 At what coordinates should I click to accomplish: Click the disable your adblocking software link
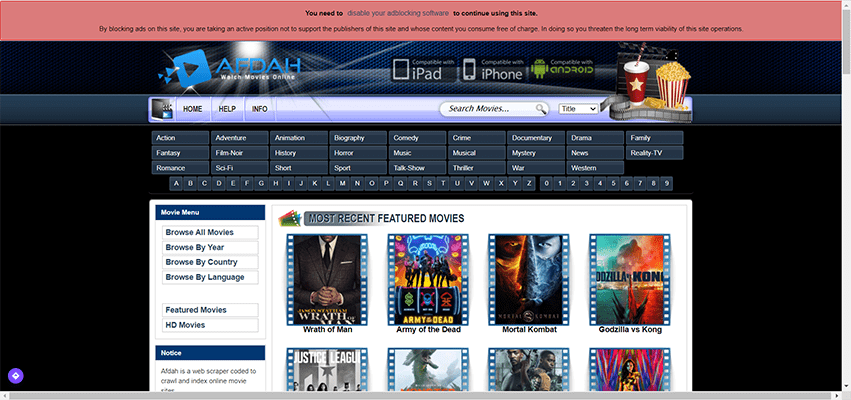tap(398, 13)
